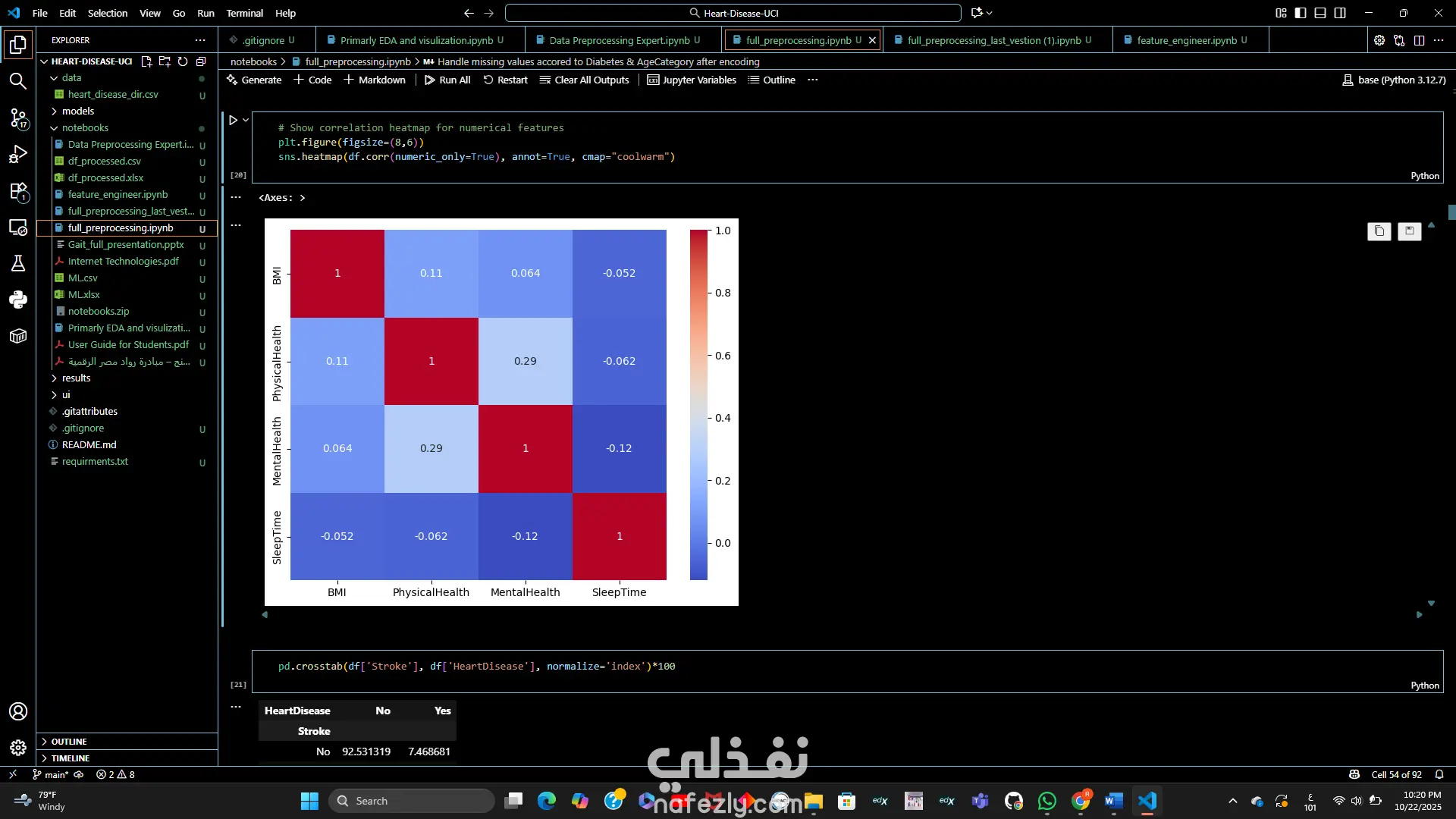Click Clear All Outputs button
Viewport: 1456px width, 819px height.
pos(584,80)
